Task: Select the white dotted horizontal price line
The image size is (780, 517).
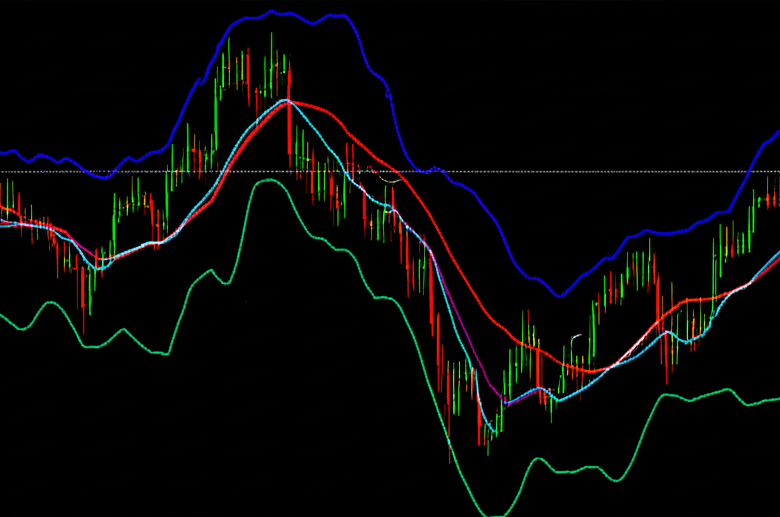Action: coord(600,172)
